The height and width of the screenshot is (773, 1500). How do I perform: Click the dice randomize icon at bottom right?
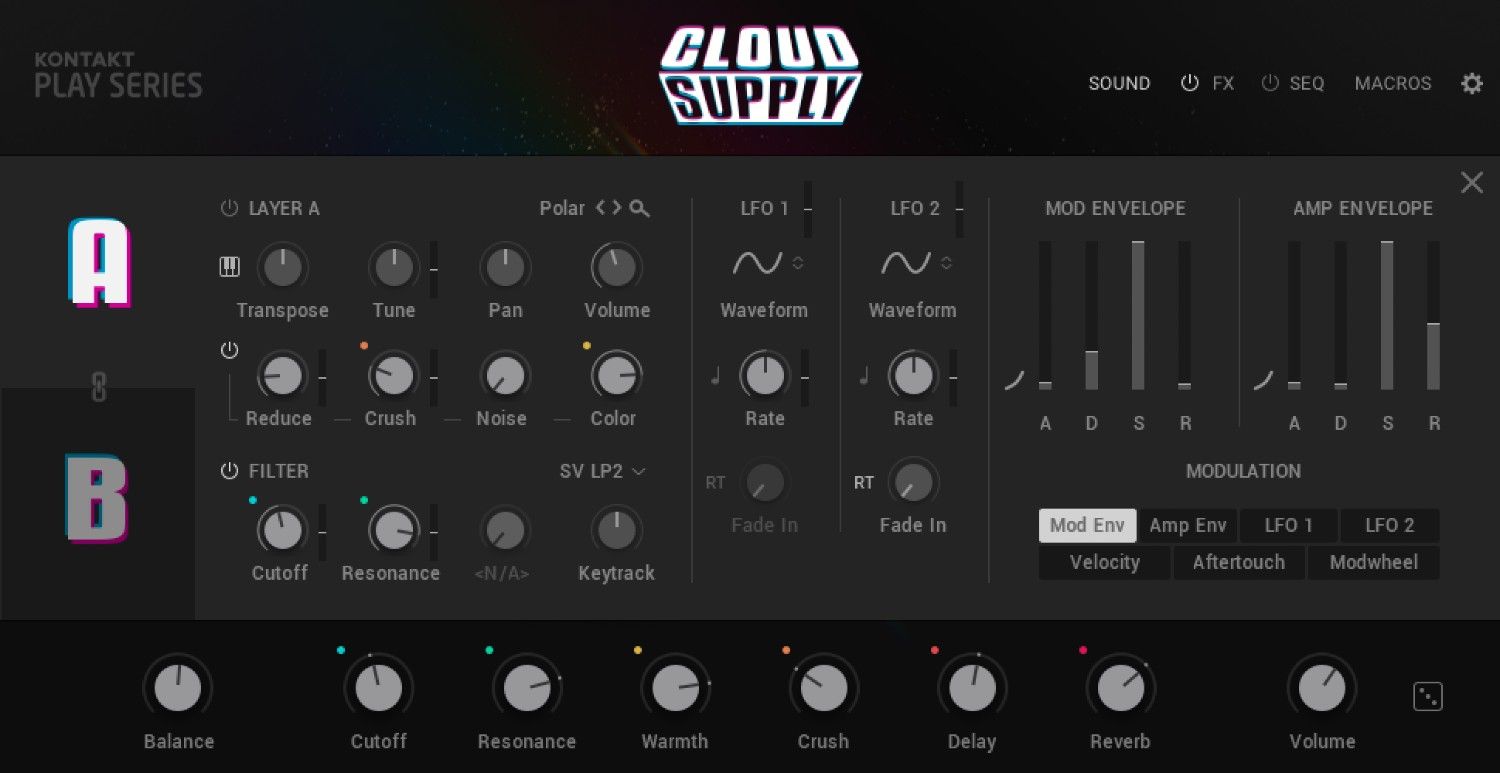pos(1428,695)
